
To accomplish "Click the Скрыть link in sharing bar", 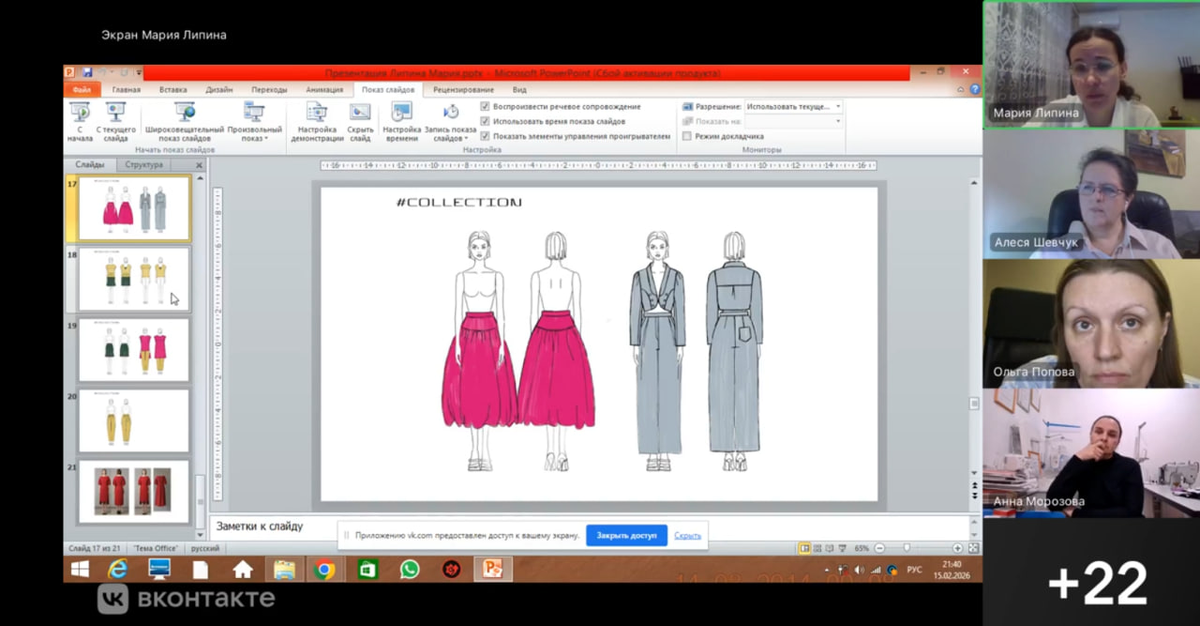I will pos(687,535).
